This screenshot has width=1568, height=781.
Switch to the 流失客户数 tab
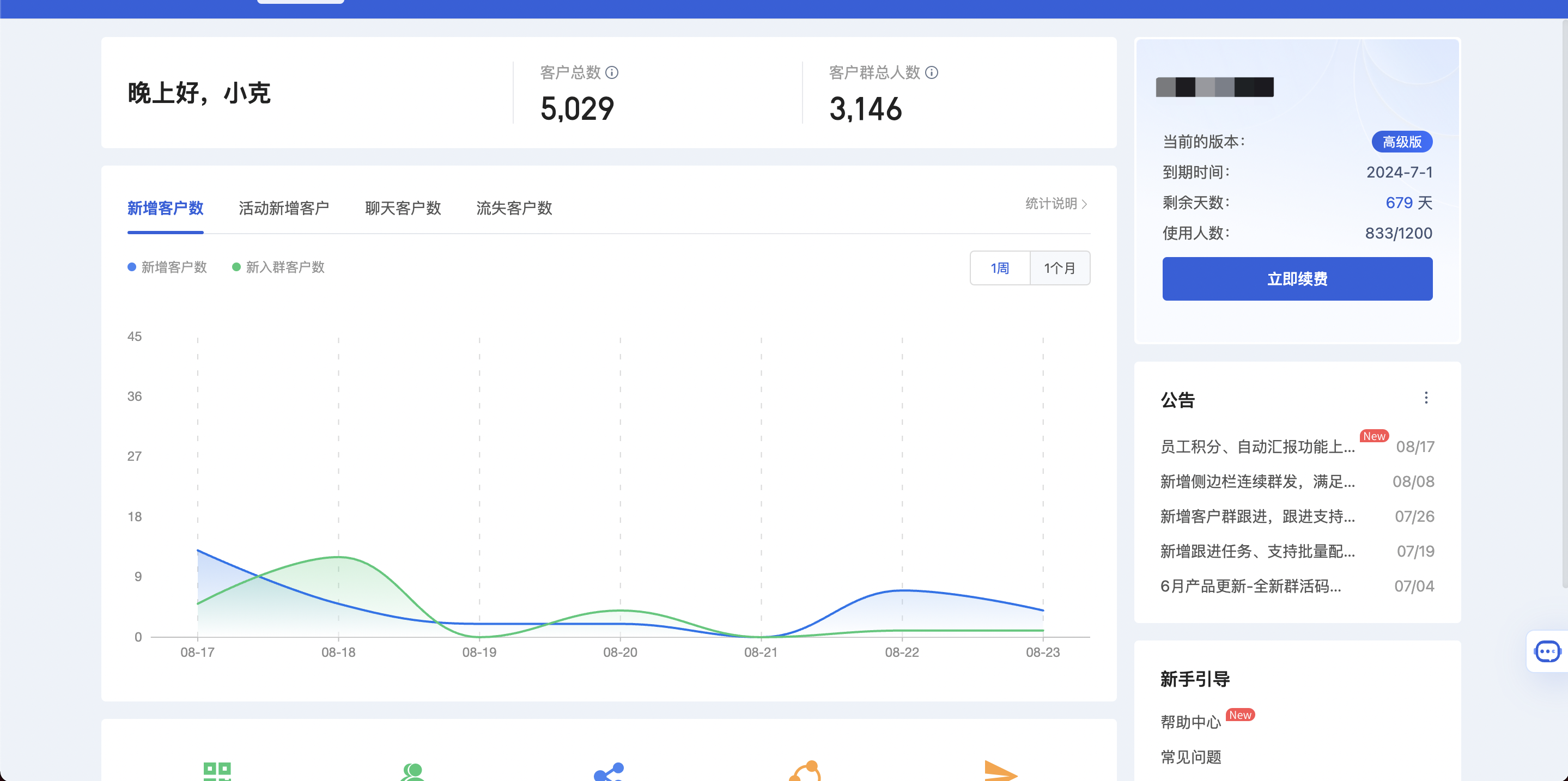(x=514, y=208)
